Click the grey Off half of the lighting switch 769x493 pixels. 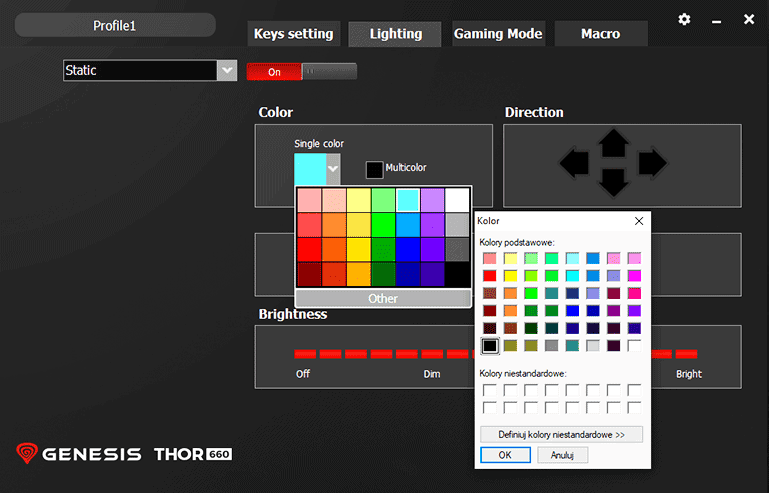(330, 72)
